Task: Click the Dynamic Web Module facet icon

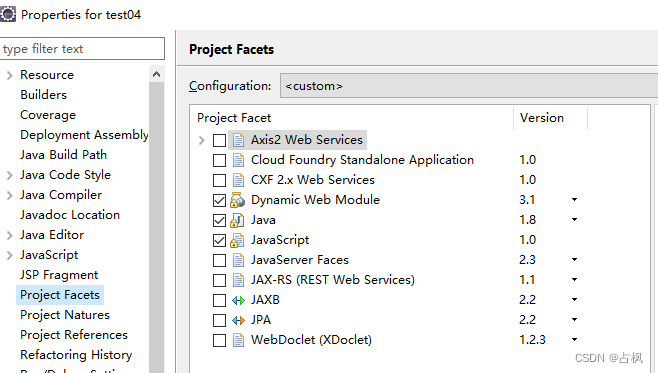Action: click(x=238, y=200)
